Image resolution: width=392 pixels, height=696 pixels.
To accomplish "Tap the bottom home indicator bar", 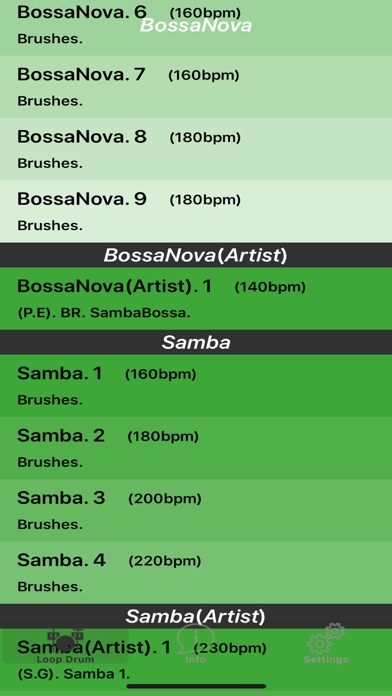I will [x=196, y=686].
